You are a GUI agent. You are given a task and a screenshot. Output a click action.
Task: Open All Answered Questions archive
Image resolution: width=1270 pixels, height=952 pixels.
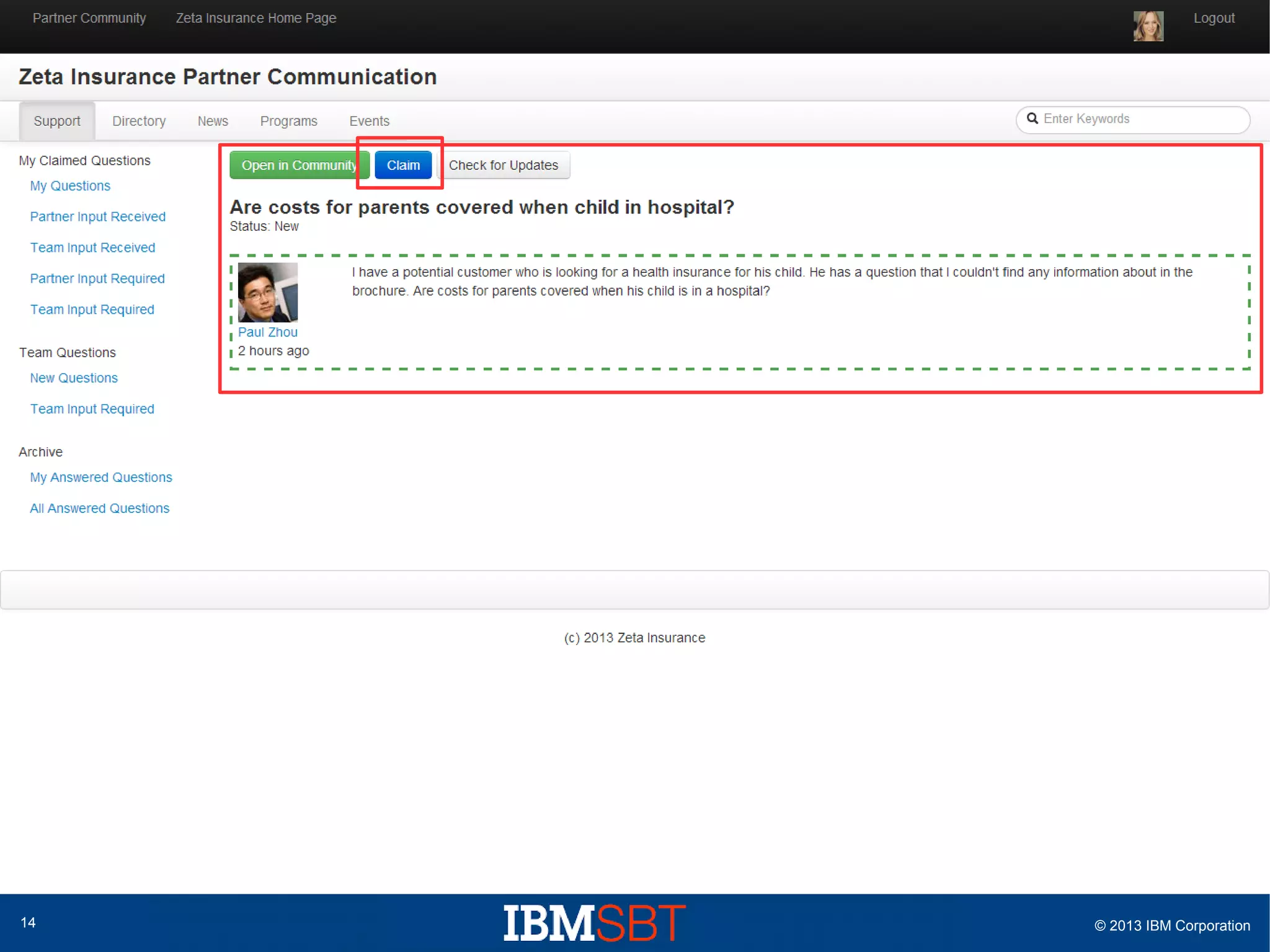coord(99,508)
